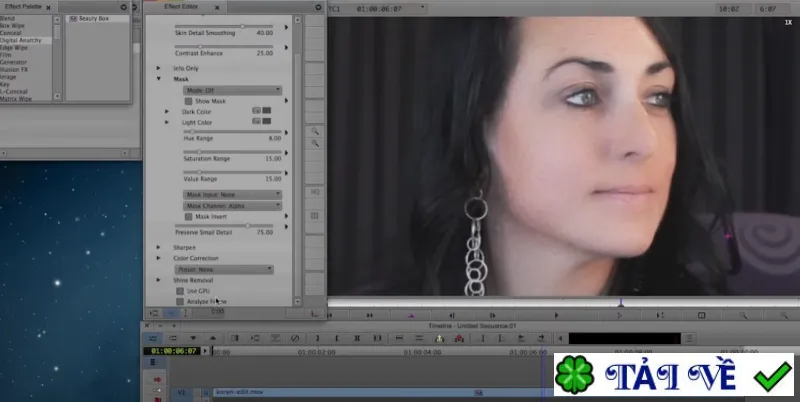Click the Tải Về download banner
Image resolution: width=800 pixels, height=402 pixels.
(x=674, y=374)
